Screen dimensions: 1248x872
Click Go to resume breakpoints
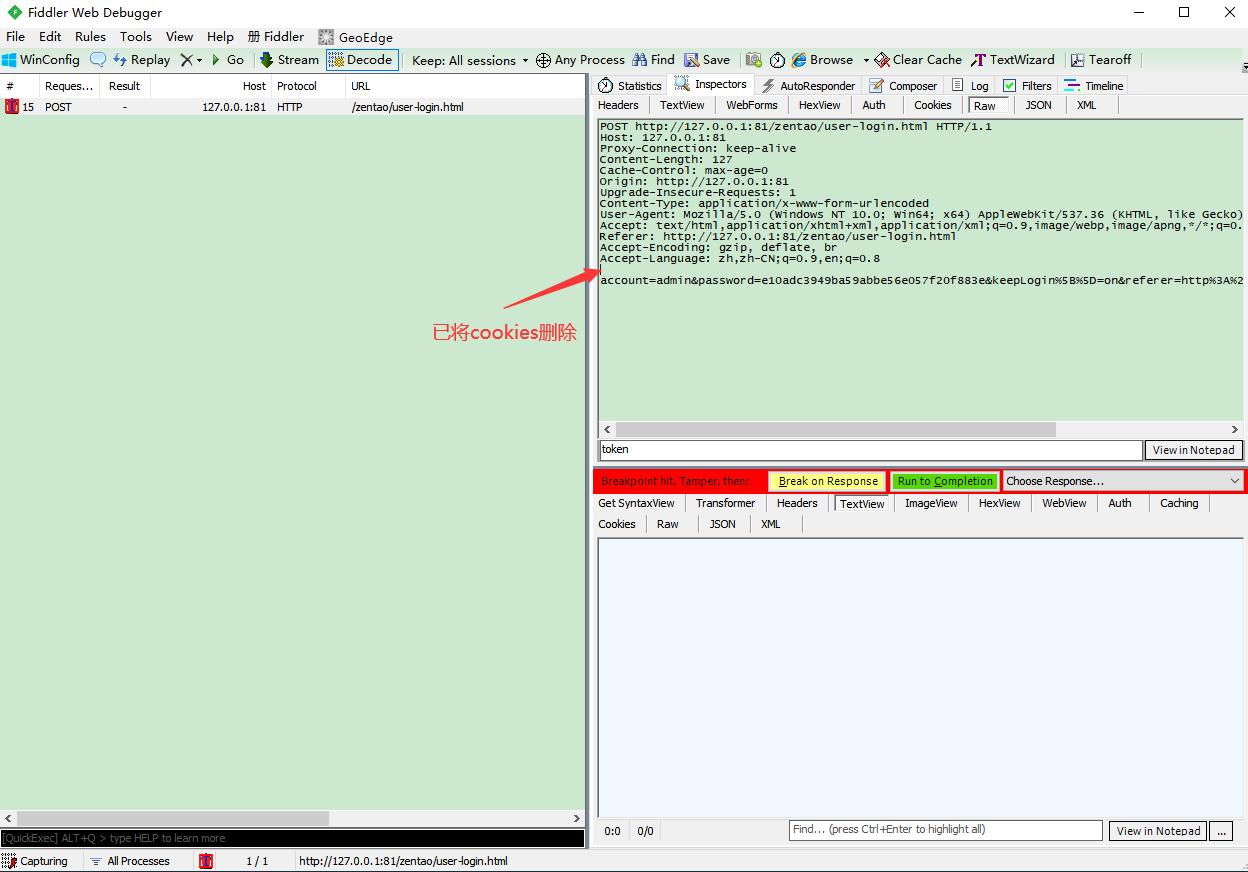point(227,60)
